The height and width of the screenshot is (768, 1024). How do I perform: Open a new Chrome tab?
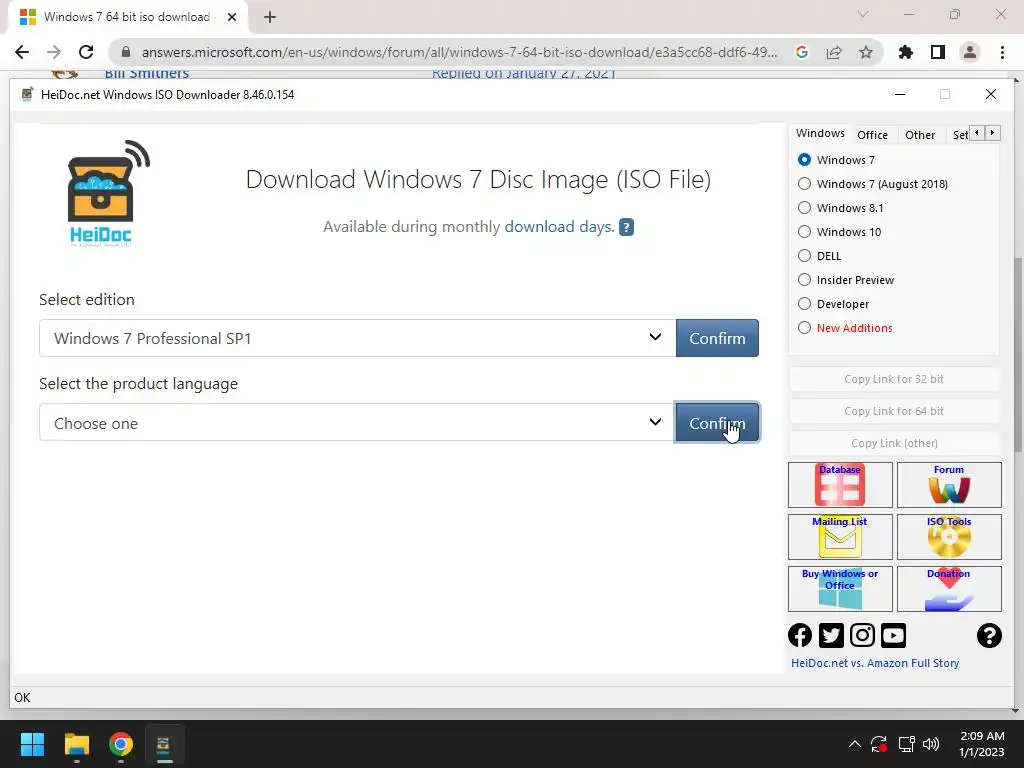(270, 17)
